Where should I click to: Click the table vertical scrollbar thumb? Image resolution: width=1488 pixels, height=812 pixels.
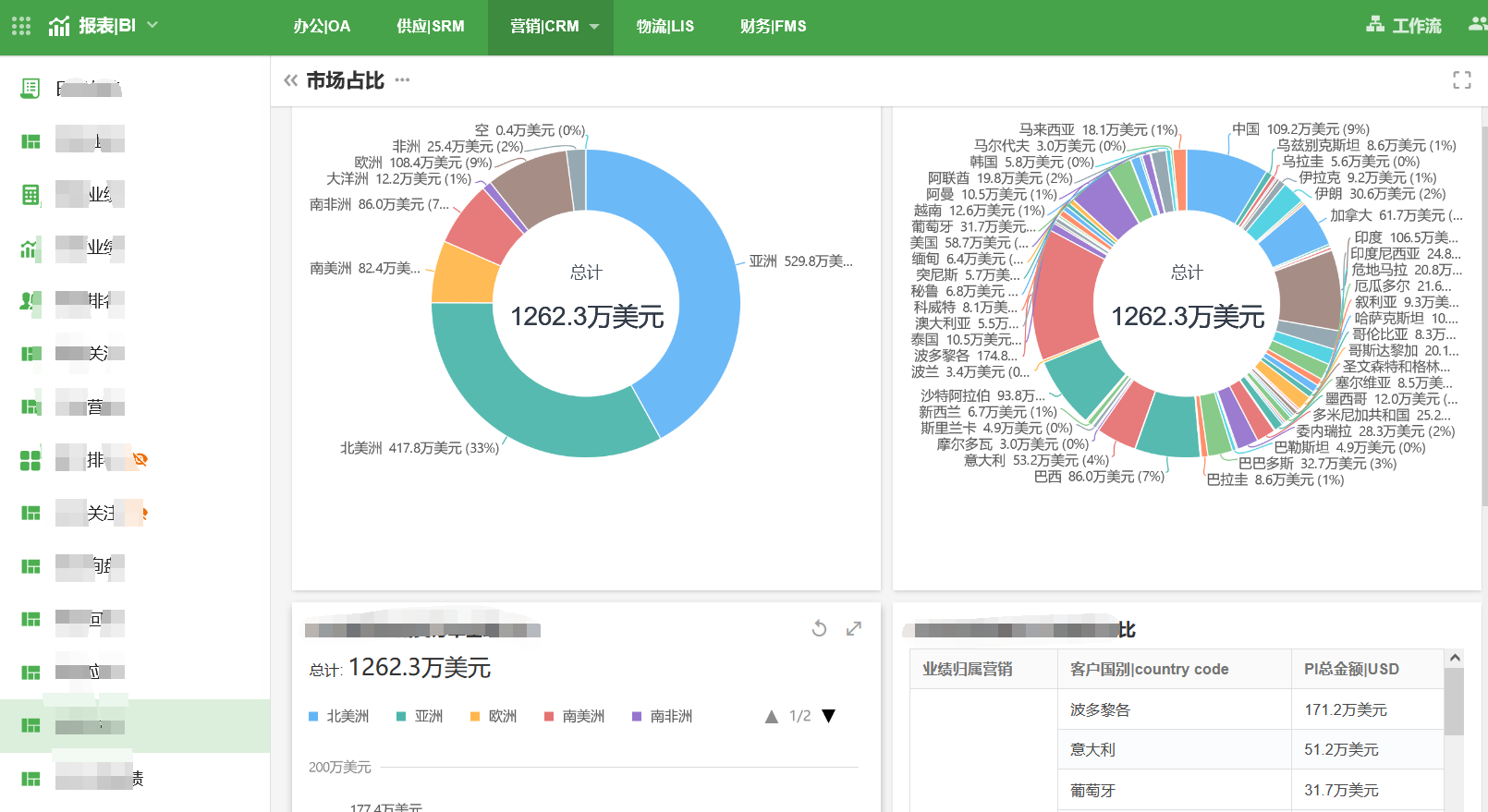coord(1455,702)
